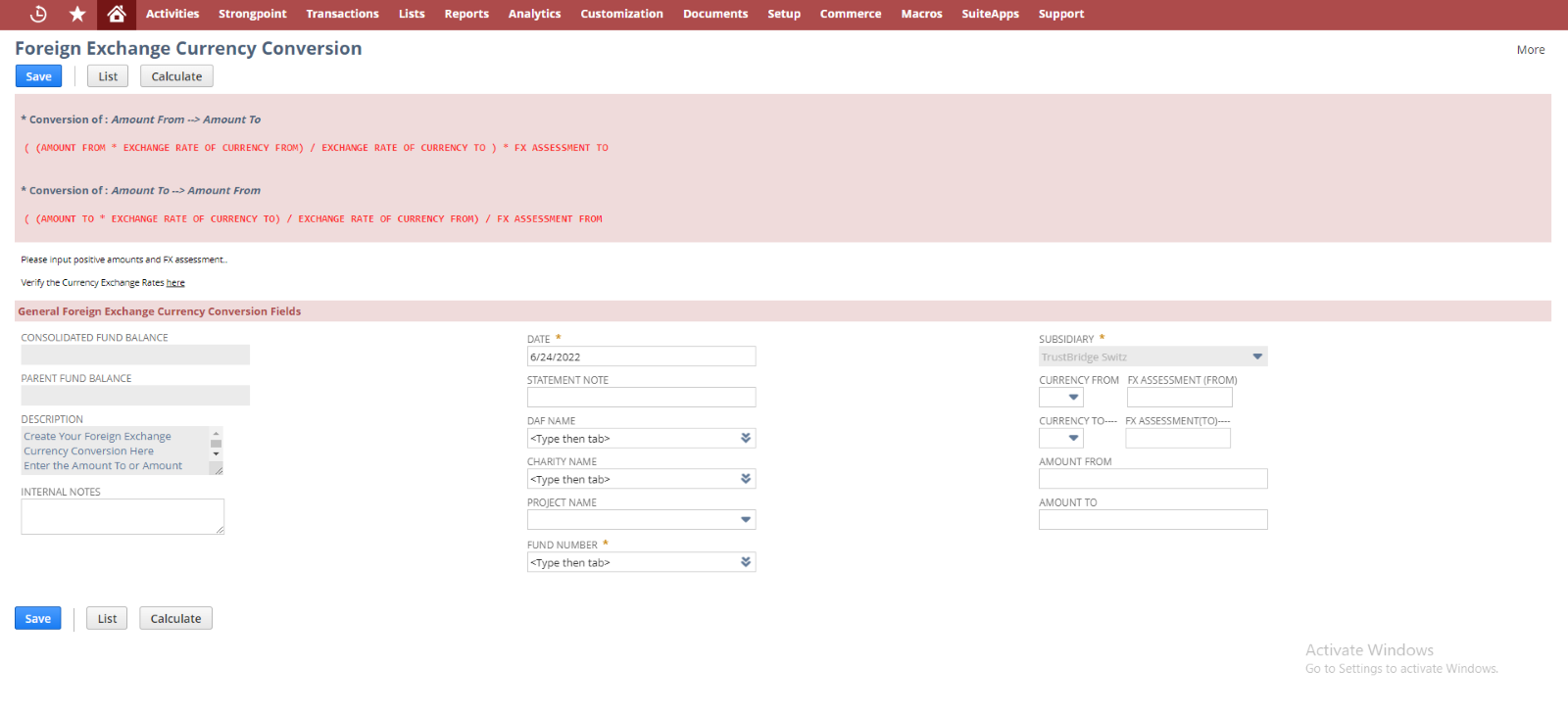
Task: Open the Transactions menu
Action: (342, 14)
